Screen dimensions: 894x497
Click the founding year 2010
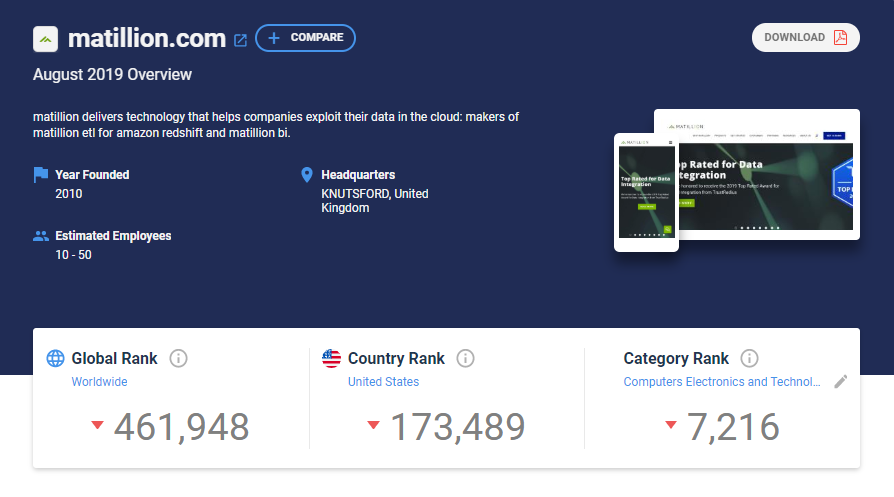(x=68, y=194)
